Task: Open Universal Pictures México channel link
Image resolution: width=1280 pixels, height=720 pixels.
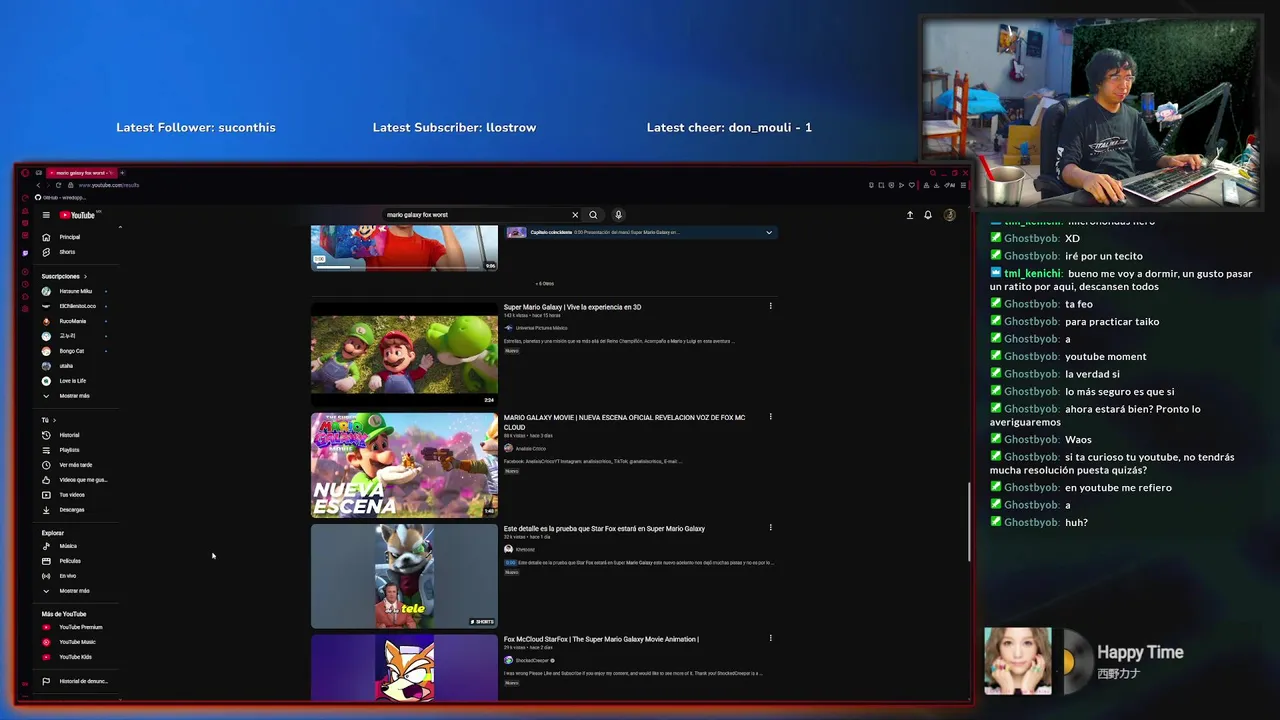Action: click(x=541, y=328)
